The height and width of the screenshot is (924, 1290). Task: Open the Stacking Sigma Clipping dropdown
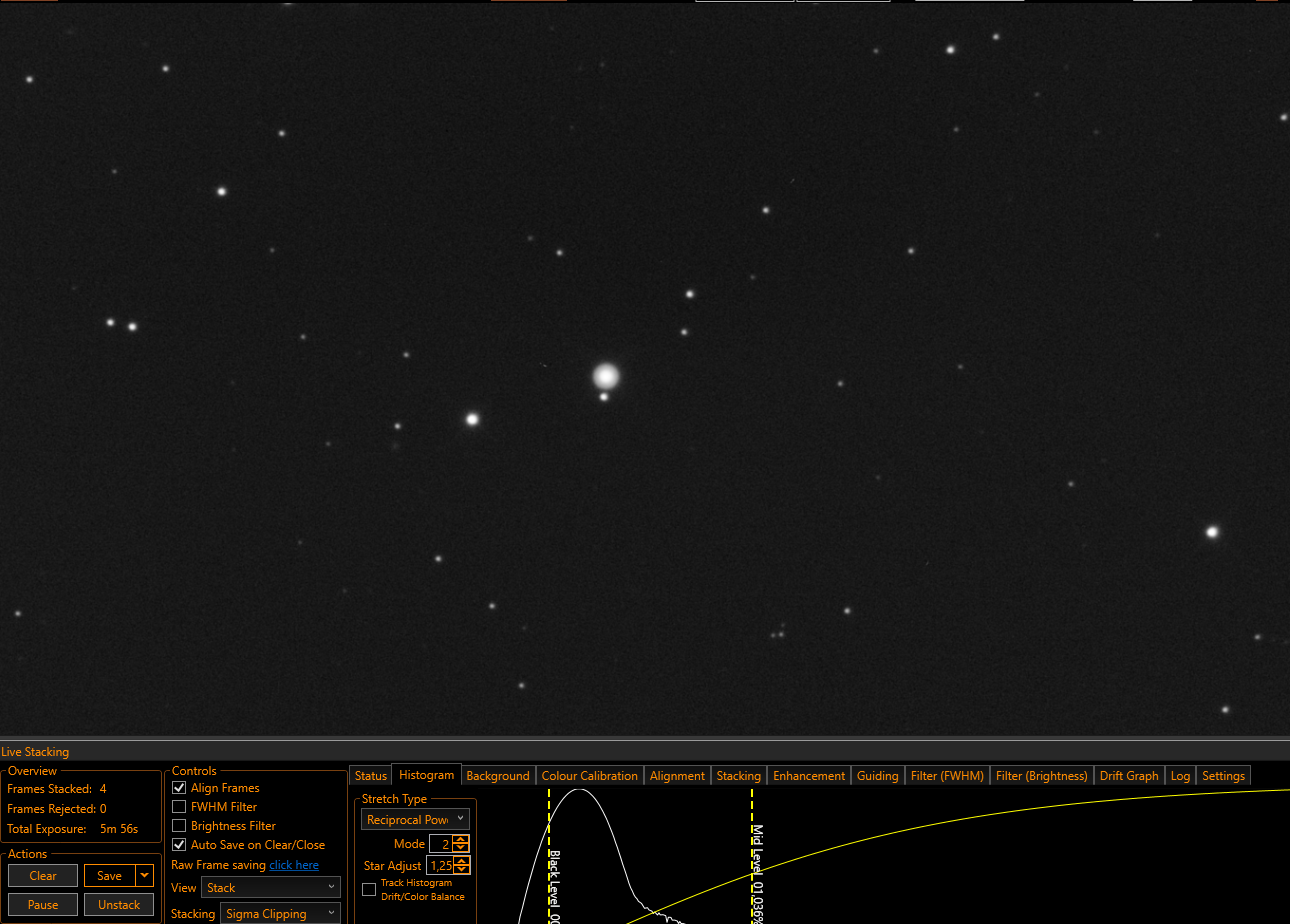click(x=280, y=914)
